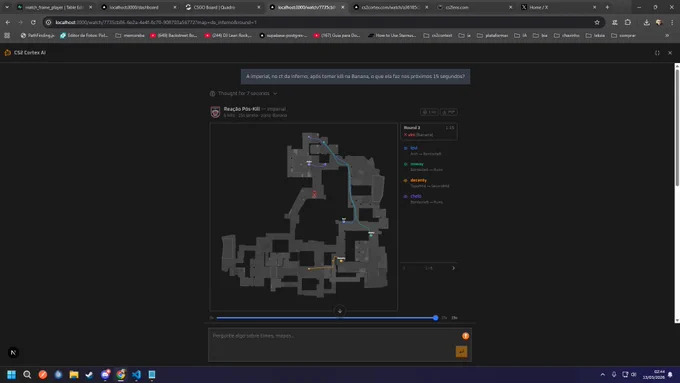Click the link button beside PDF
Image resolution: width=680 pixels, height=383 pixels.
coord(429,112)
